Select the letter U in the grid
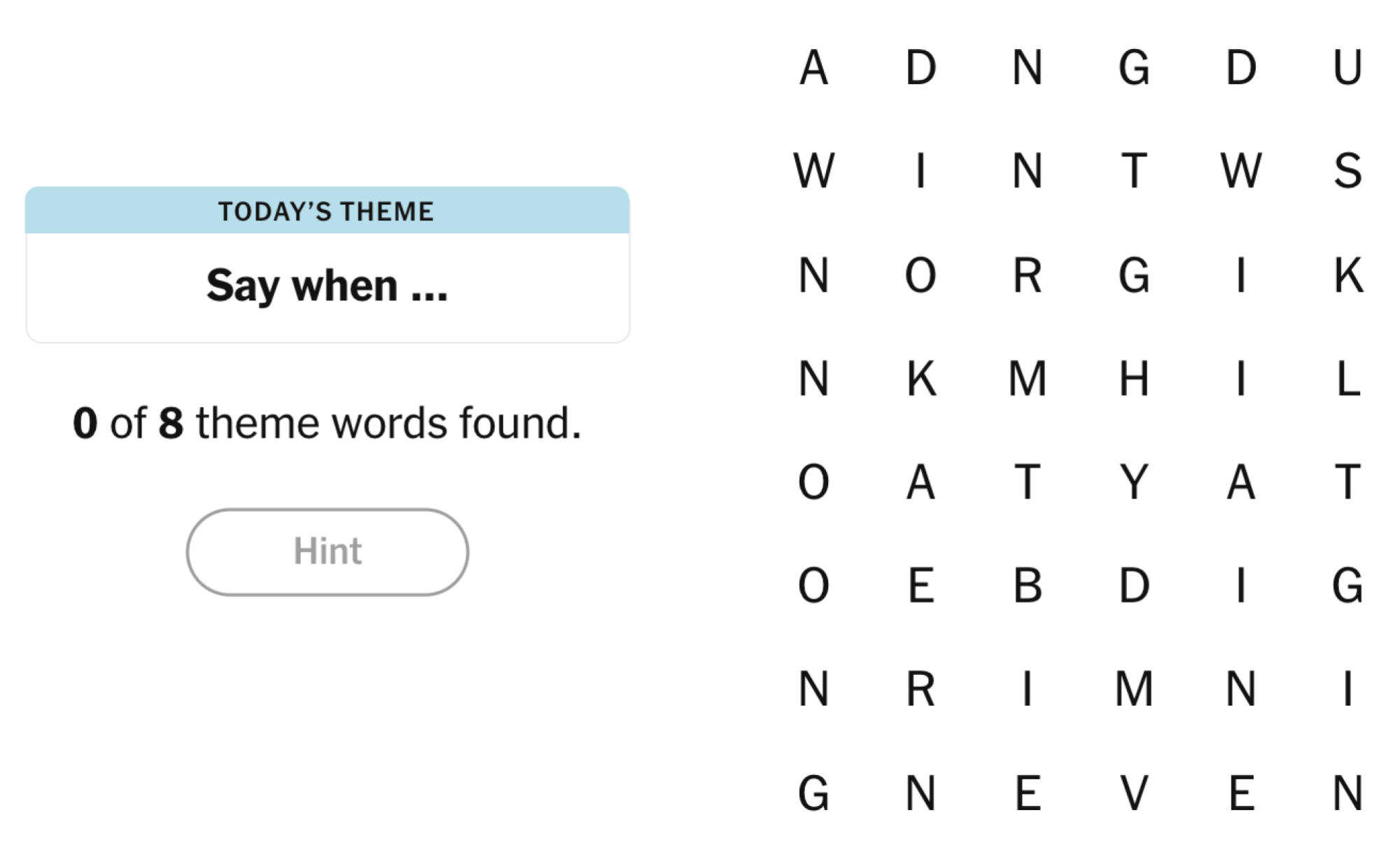 coord(1347,67)
